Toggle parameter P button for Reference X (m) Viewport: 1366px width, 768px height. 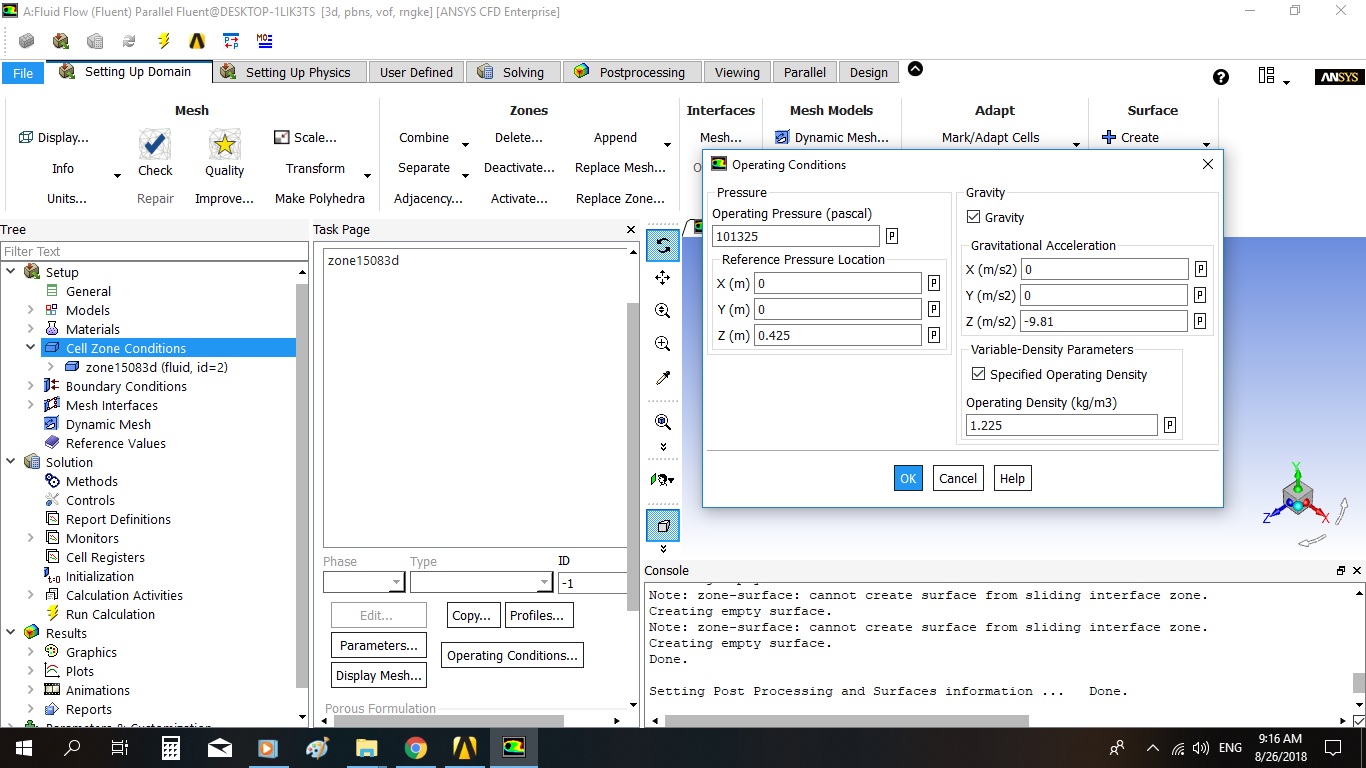tap(934, 284)
